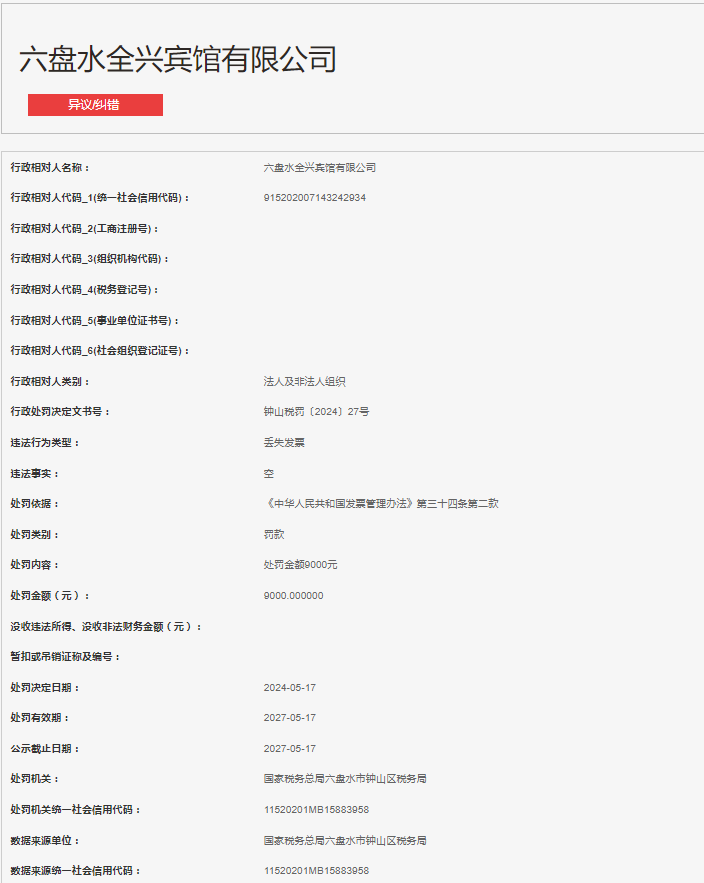Click the 数据来源单位 value text
The width and height of the screenshot is (704, 883).
(345, 841)
